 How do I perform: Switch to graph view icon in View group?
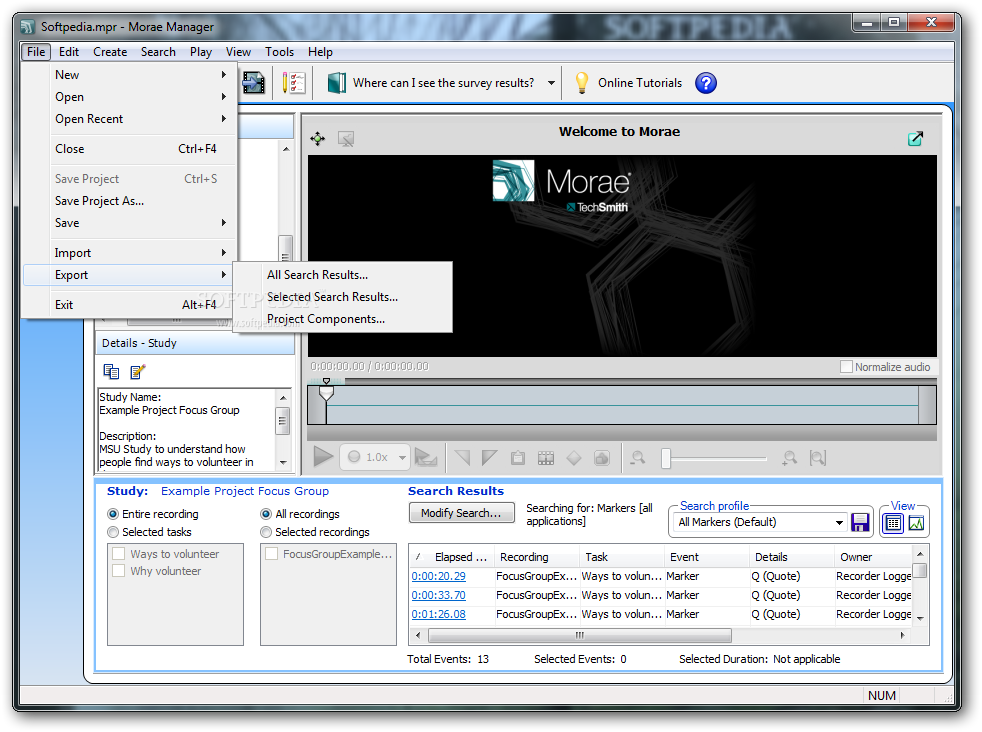(916, 522)
